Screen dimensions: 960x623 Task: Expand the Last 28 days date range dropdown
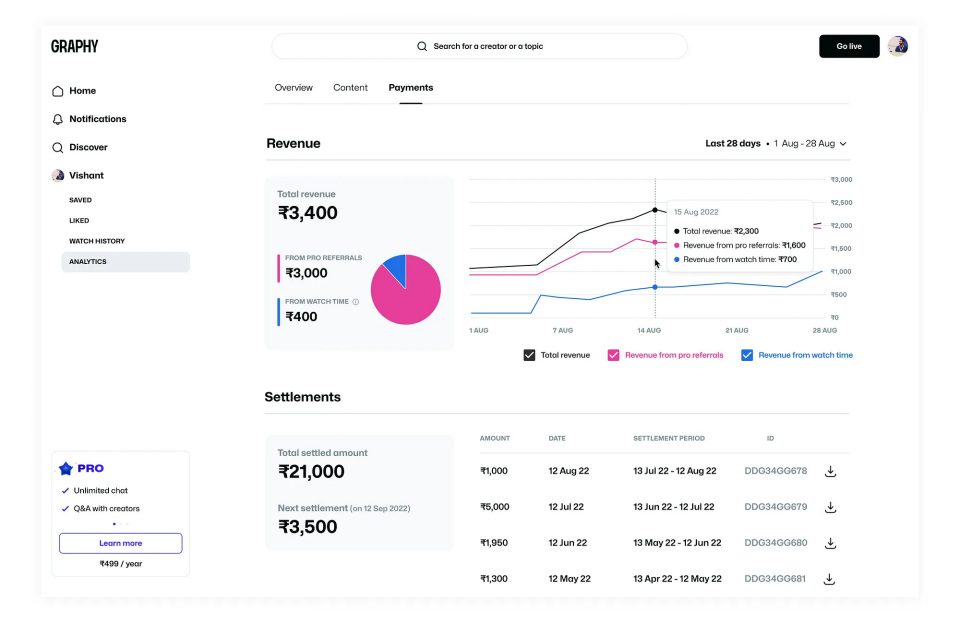[776, 144]
